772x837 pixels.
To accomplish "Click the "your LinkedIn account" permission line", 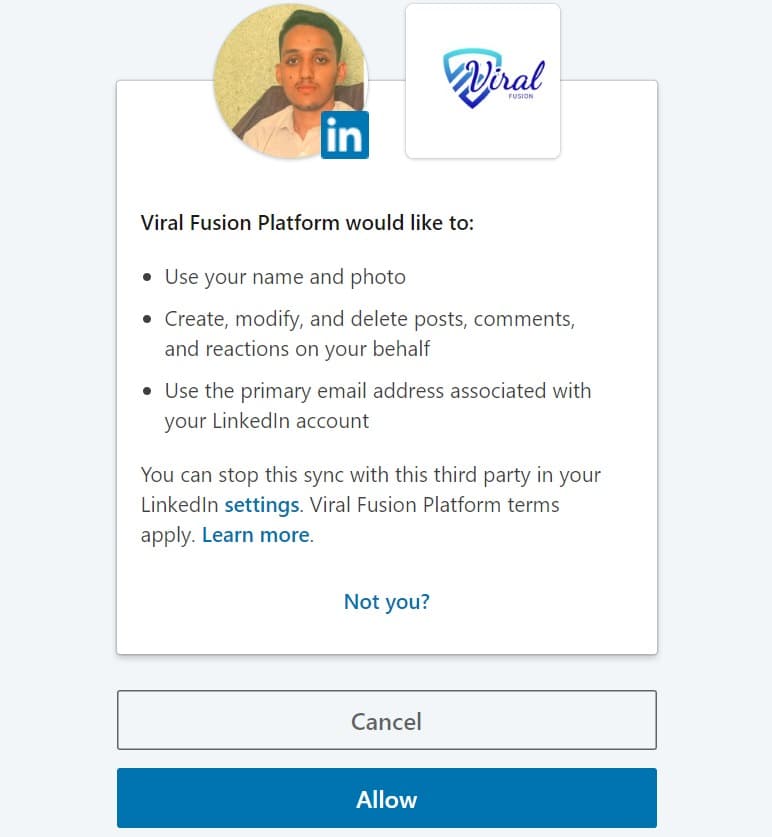I will click(x=266, y=422).
